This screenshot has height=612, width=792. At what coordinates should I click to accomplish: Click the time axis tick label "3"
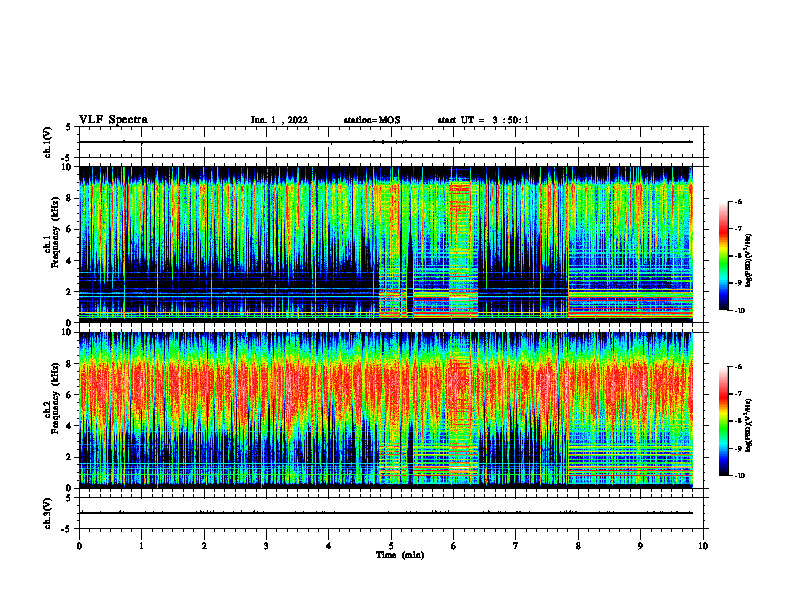click(266, 546)
